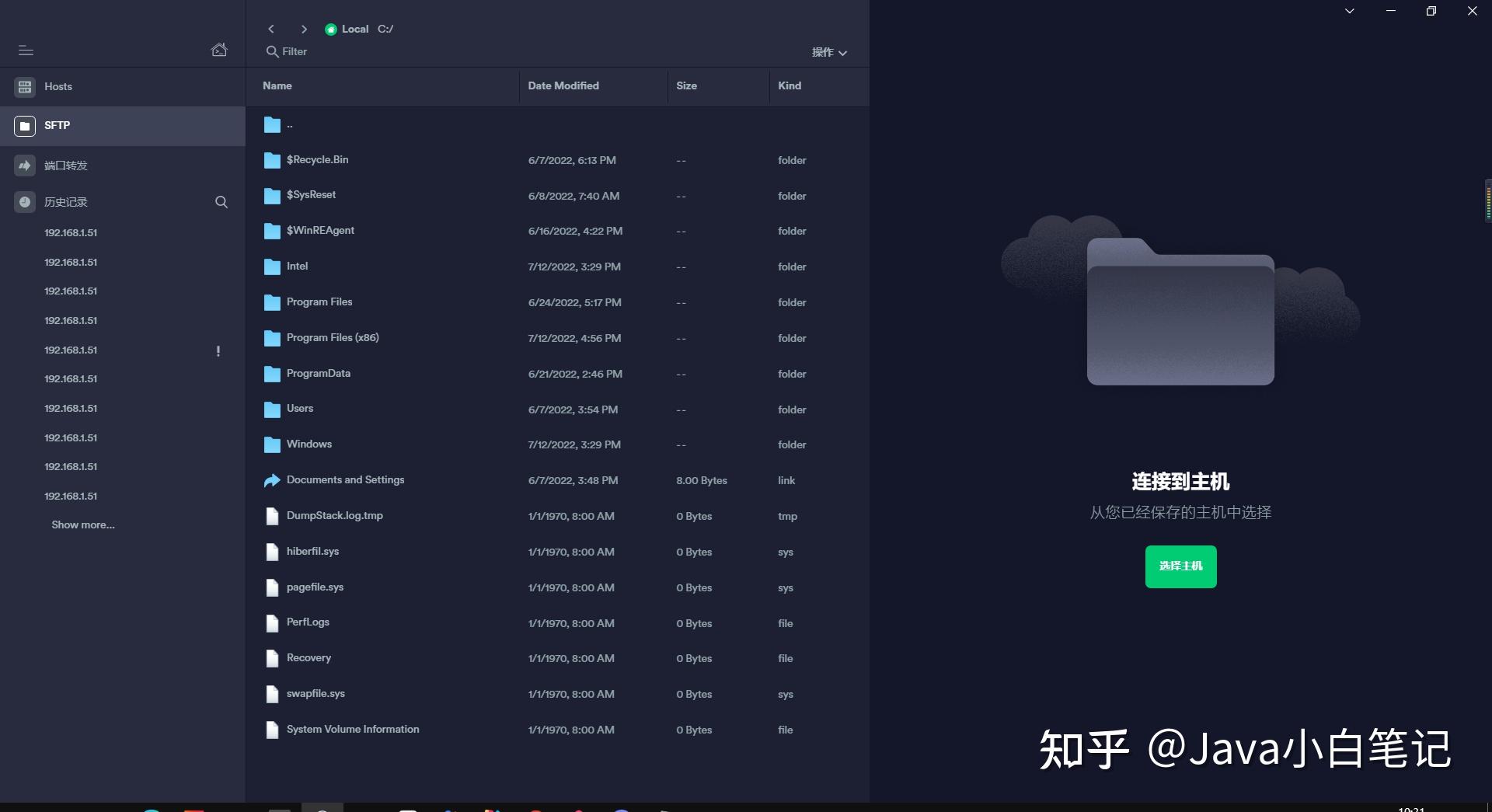1492x812 pixels.
Task: Open the $Recycle.Bin folder icon
Action: 272,159
